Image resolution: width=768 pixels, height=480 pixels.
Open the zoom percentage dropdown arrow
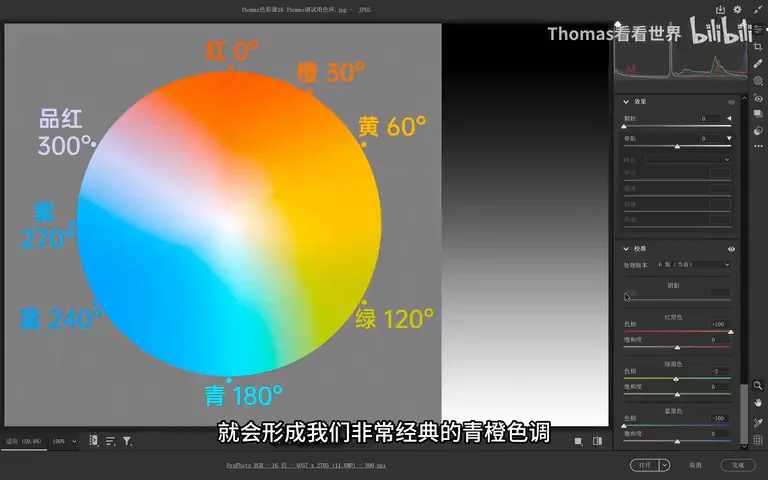[74, 441]
